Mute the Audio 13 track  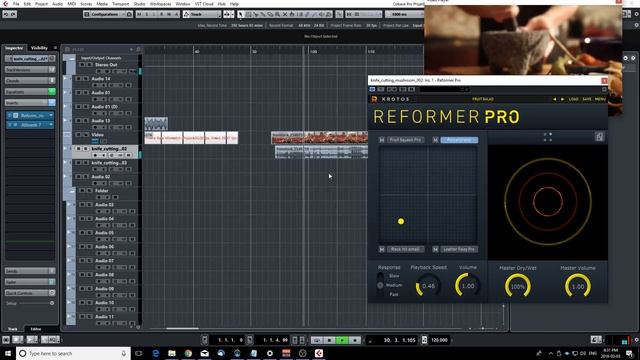(x=78, y=121)
